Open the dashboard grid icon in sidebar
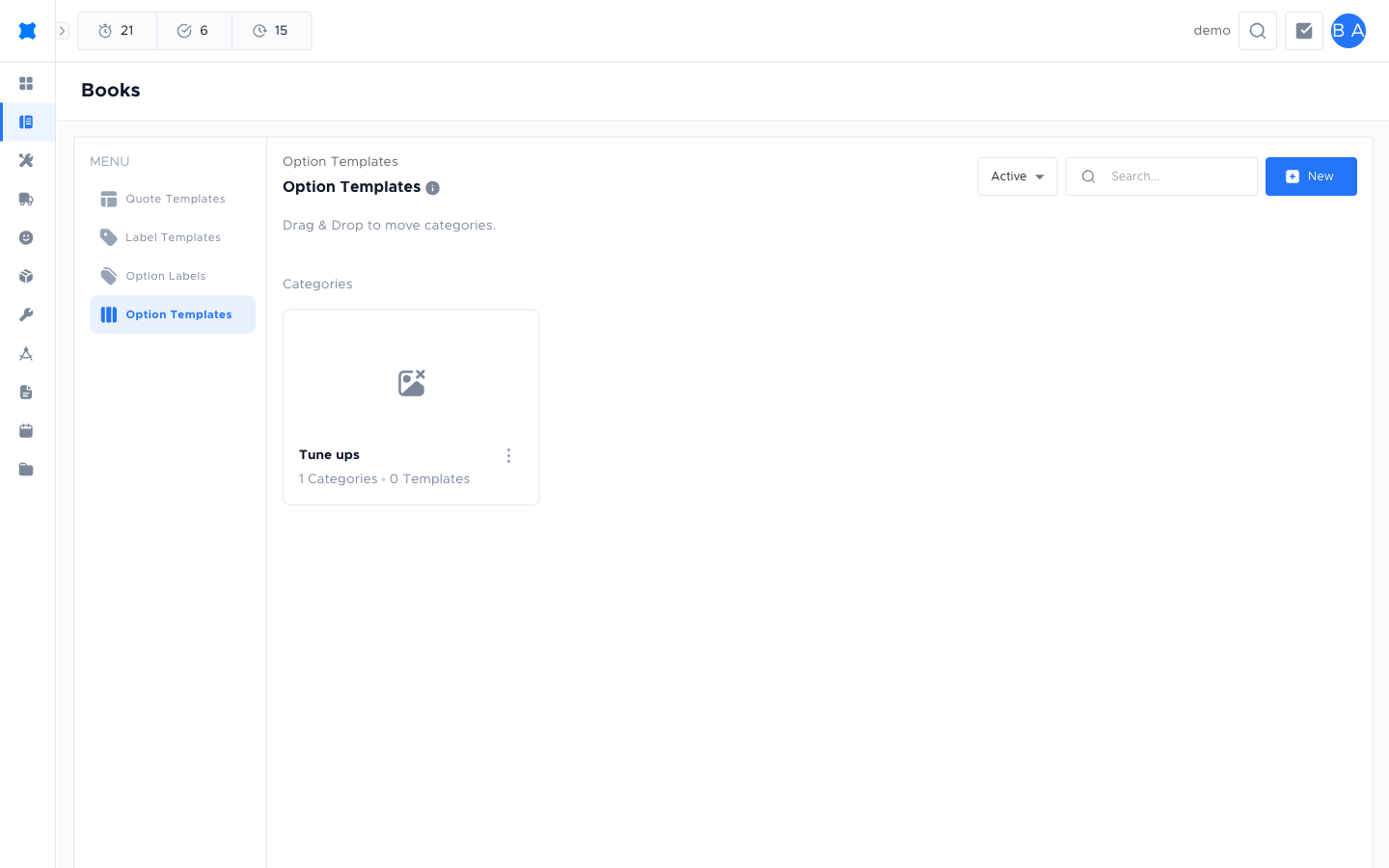This screenshot has width=1389, height=868. click(26, 84)
